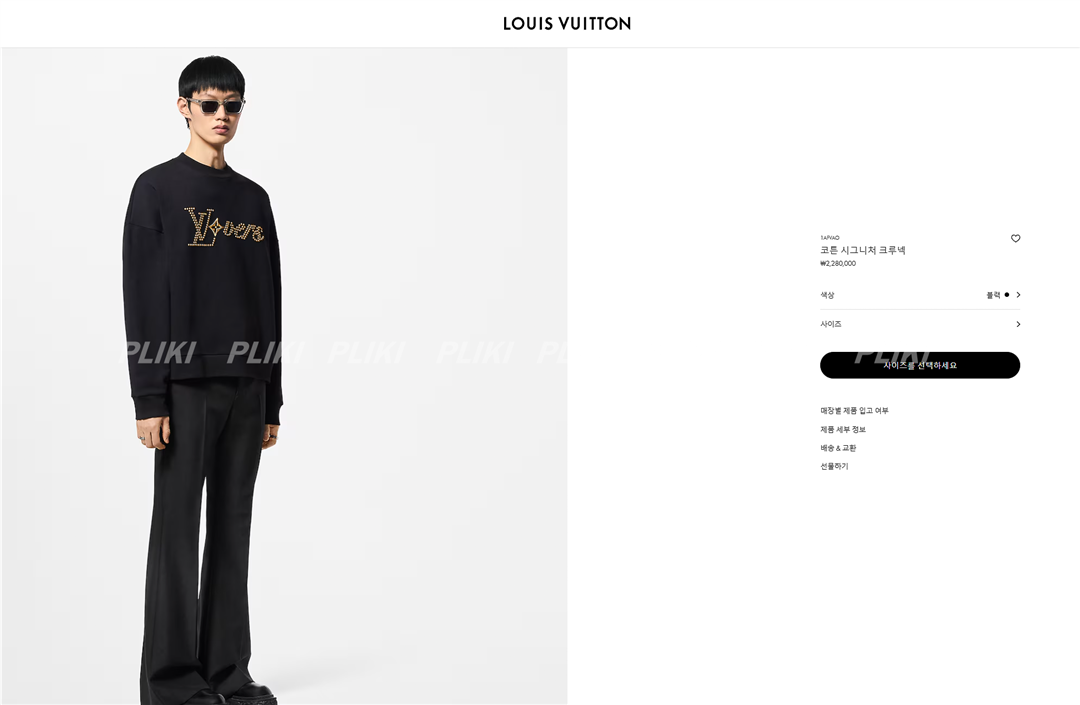Image resolution: width=1080 pixels, height=705 pixels.
Task: Click the 코튼 시그니처 크루넥 product title
Action: [862, 250]
